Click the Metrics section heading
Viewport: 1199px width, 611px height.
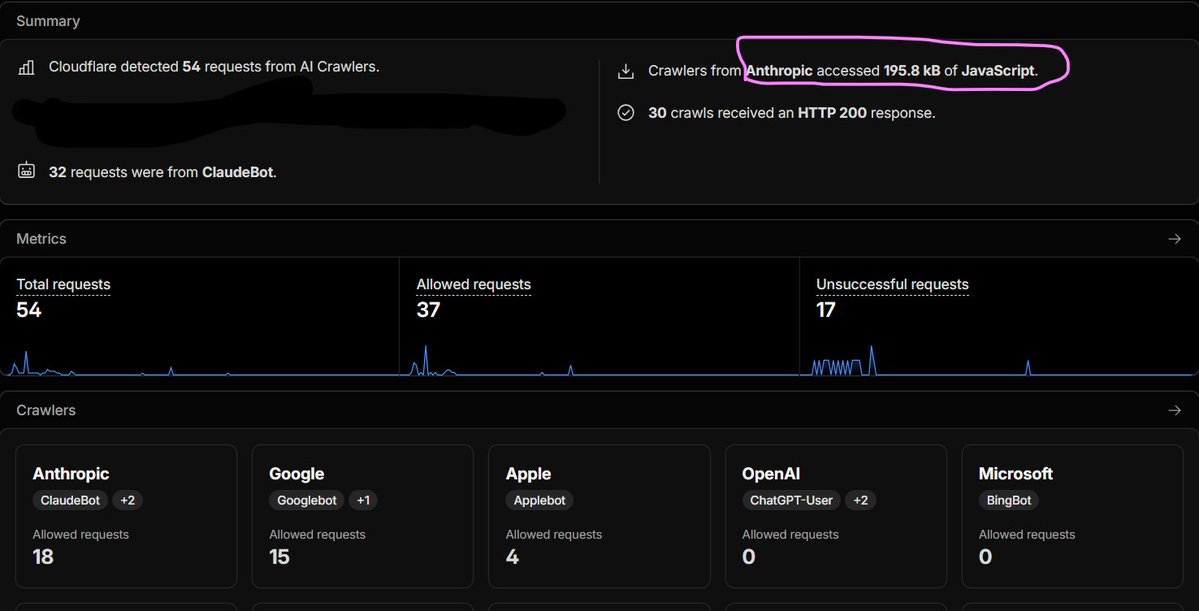point(41,239)
